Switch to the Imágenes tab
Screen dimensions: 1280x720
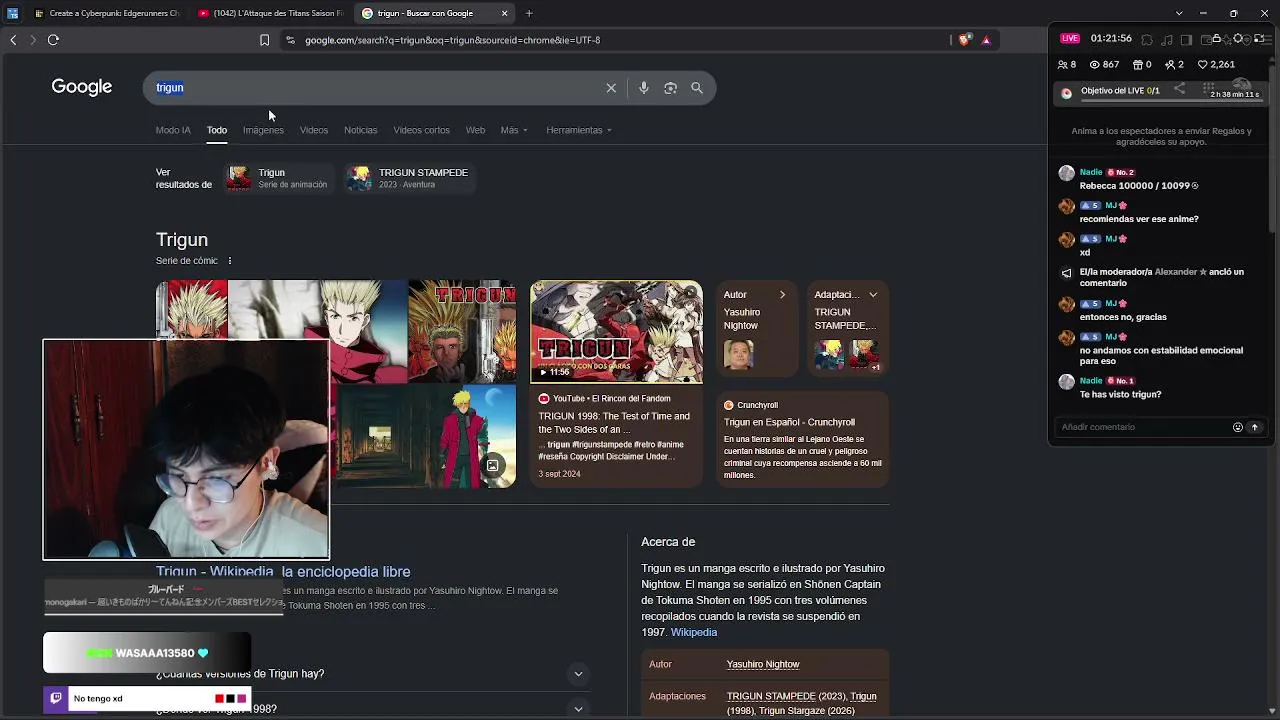pyautogui.click(x=263, y=130)
